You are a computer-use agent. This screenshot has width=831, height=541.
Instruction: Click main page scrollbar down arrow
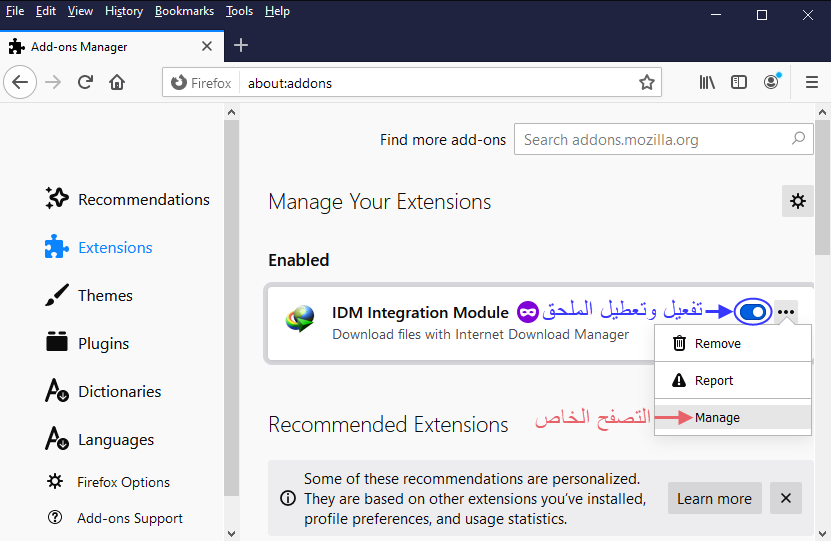pyautogui.click(x=822, y=534)
